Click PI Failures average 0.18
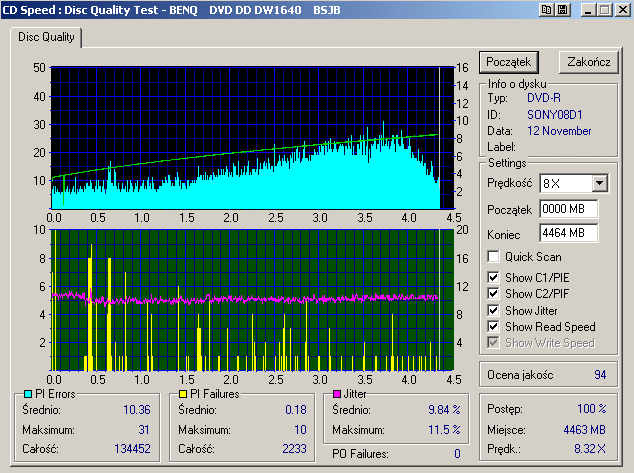634x473 pixels. tap(296, 410)
